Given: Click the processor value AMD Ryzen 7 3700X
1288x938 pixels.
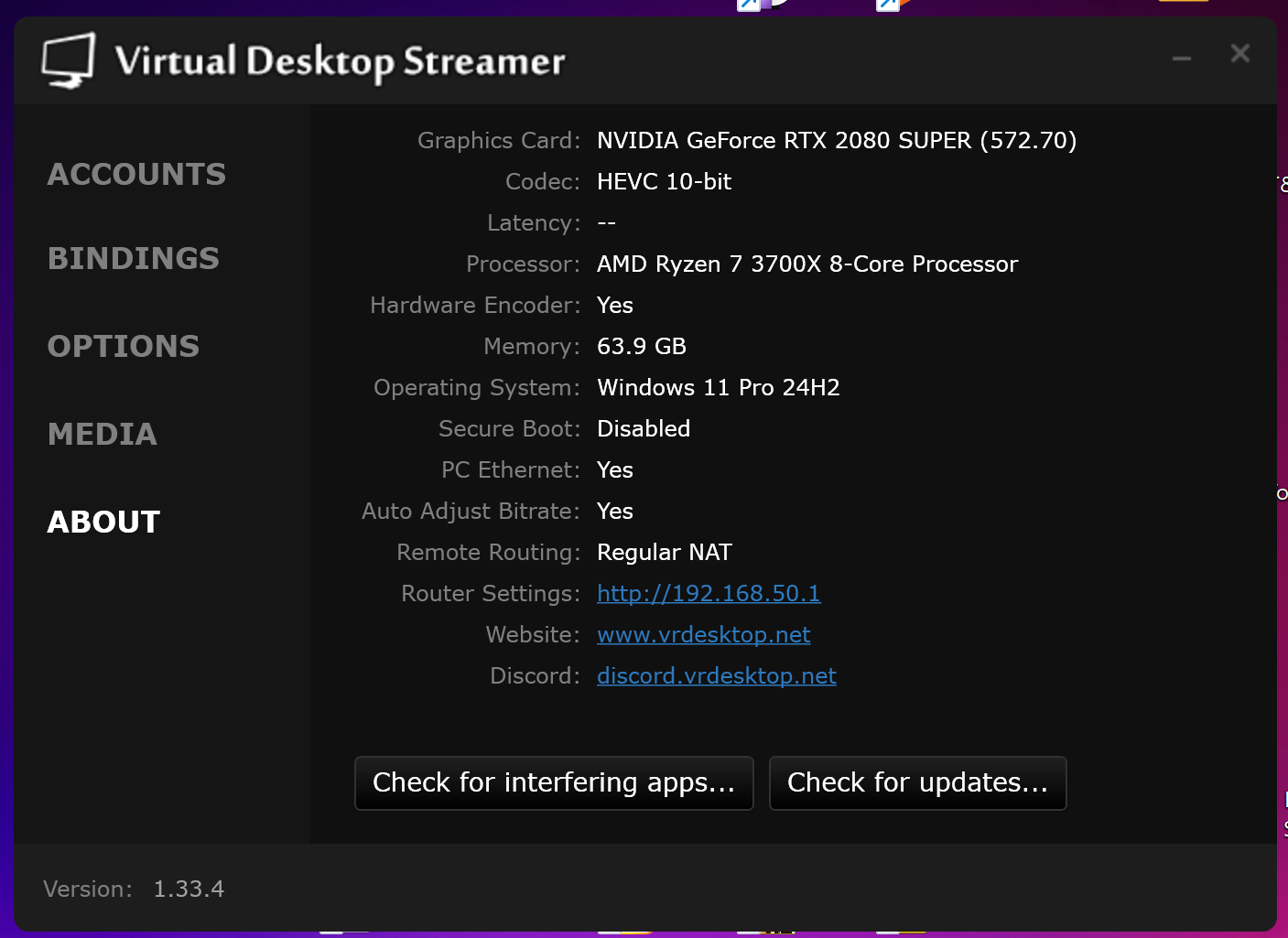Looking at the screenshot, I should click(807, 264).
